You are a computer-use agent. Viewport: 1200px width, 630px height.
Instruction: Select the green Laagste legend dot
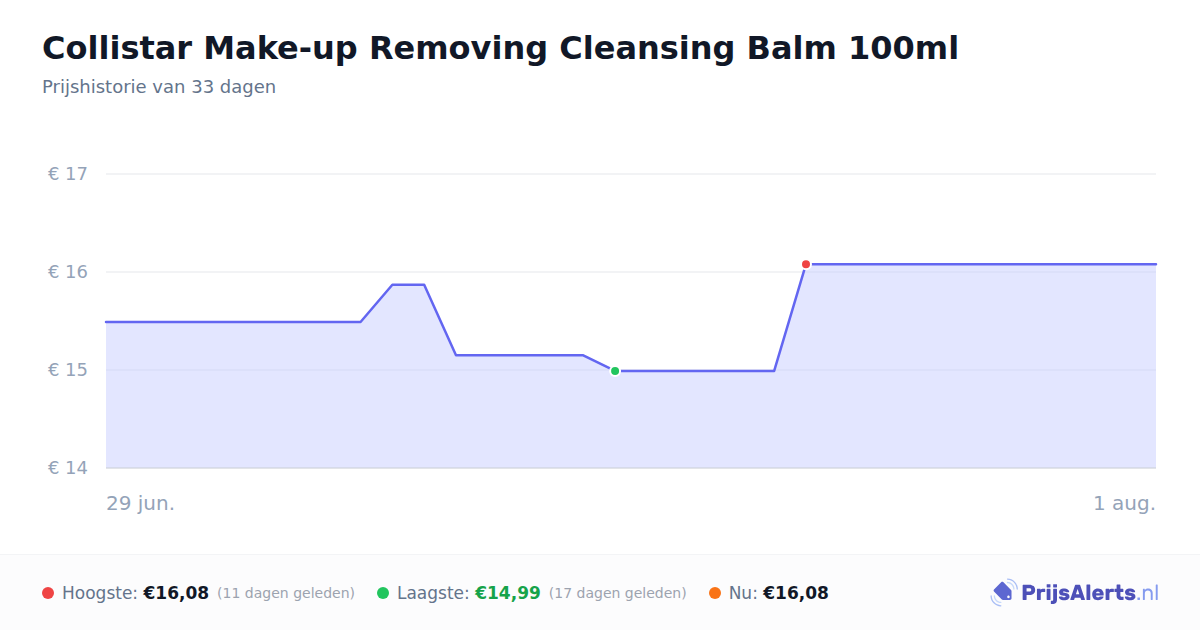pos(383,593)
